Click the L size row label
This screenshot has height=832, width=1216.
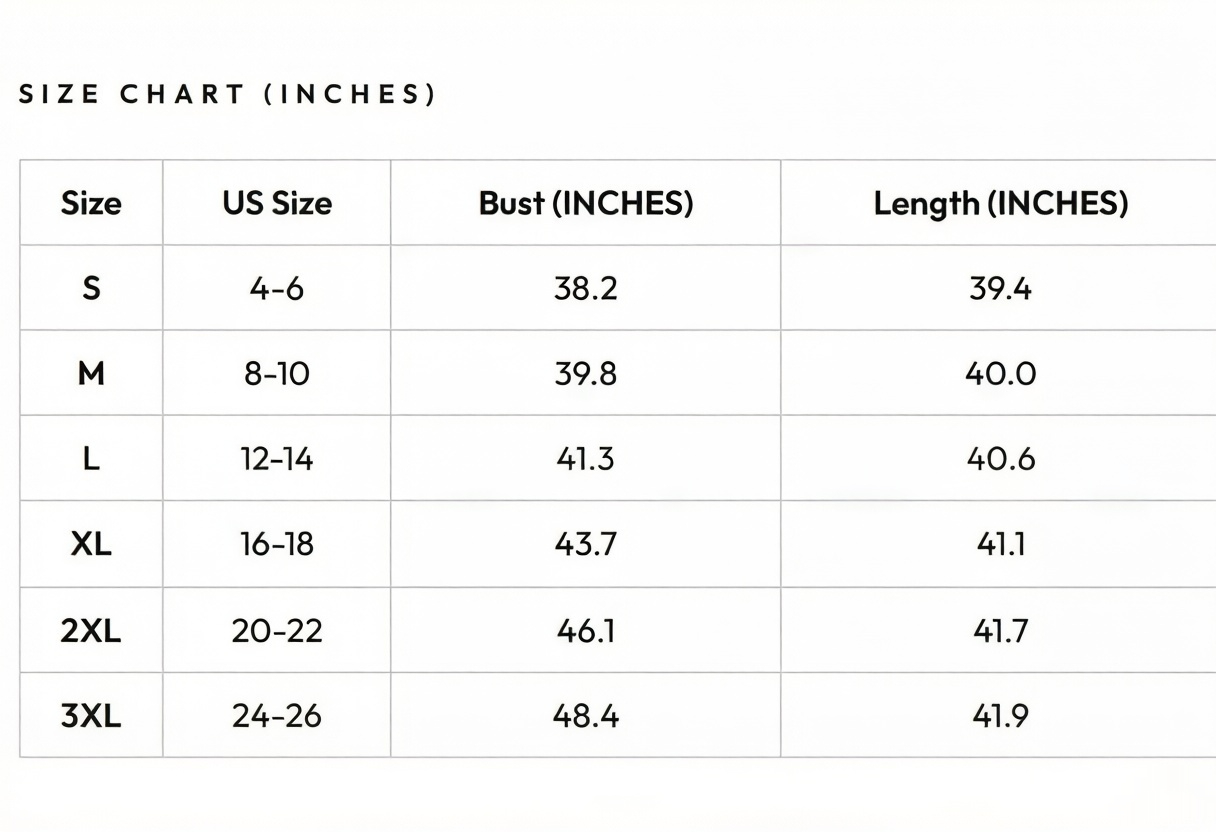pyautogui.click(x=91, y=459)
